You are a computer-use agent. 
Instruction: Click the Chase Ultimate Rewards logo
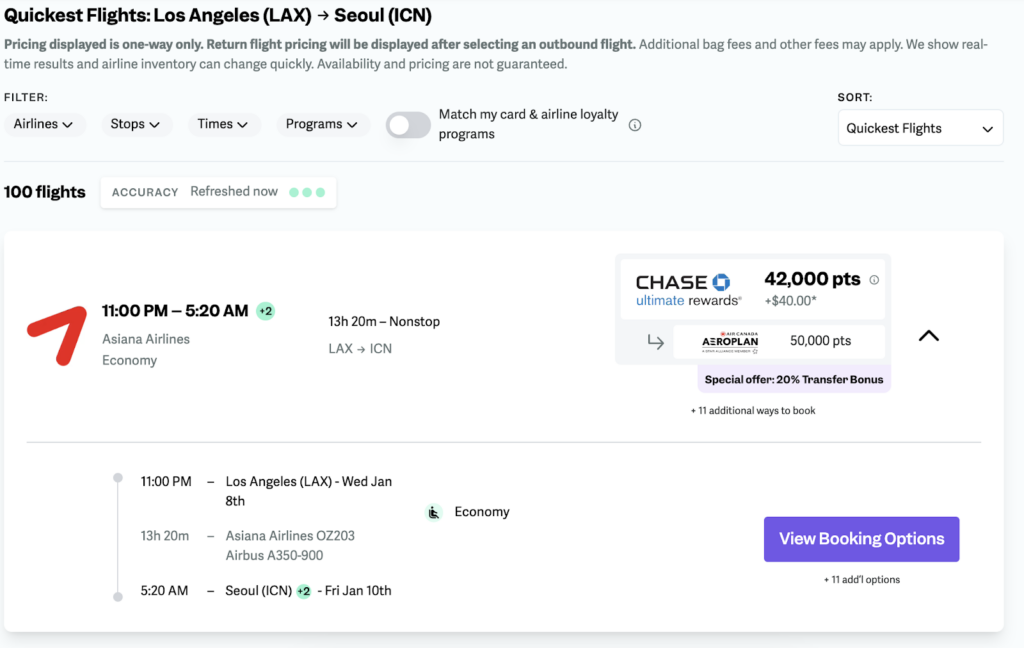(x=688, y=290)
